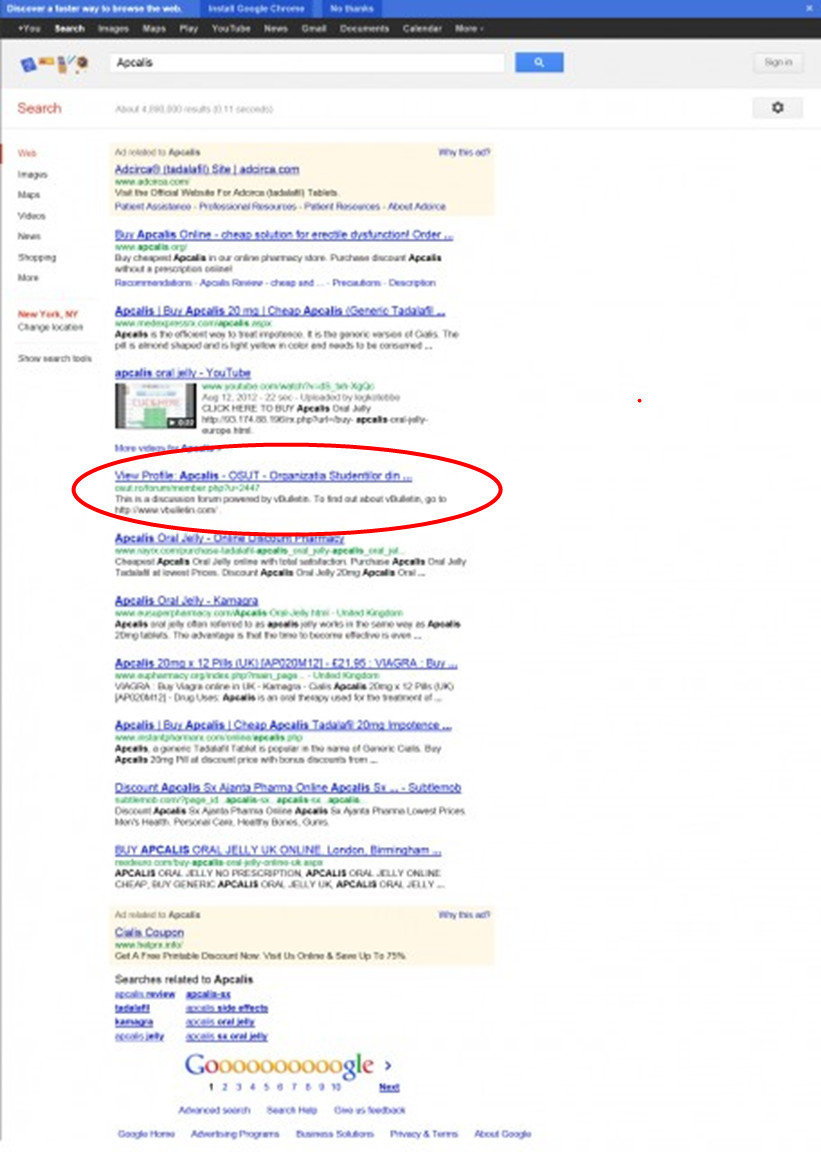Open News in the top black bar
821x1152 pixels.
[x=276, y=29]
